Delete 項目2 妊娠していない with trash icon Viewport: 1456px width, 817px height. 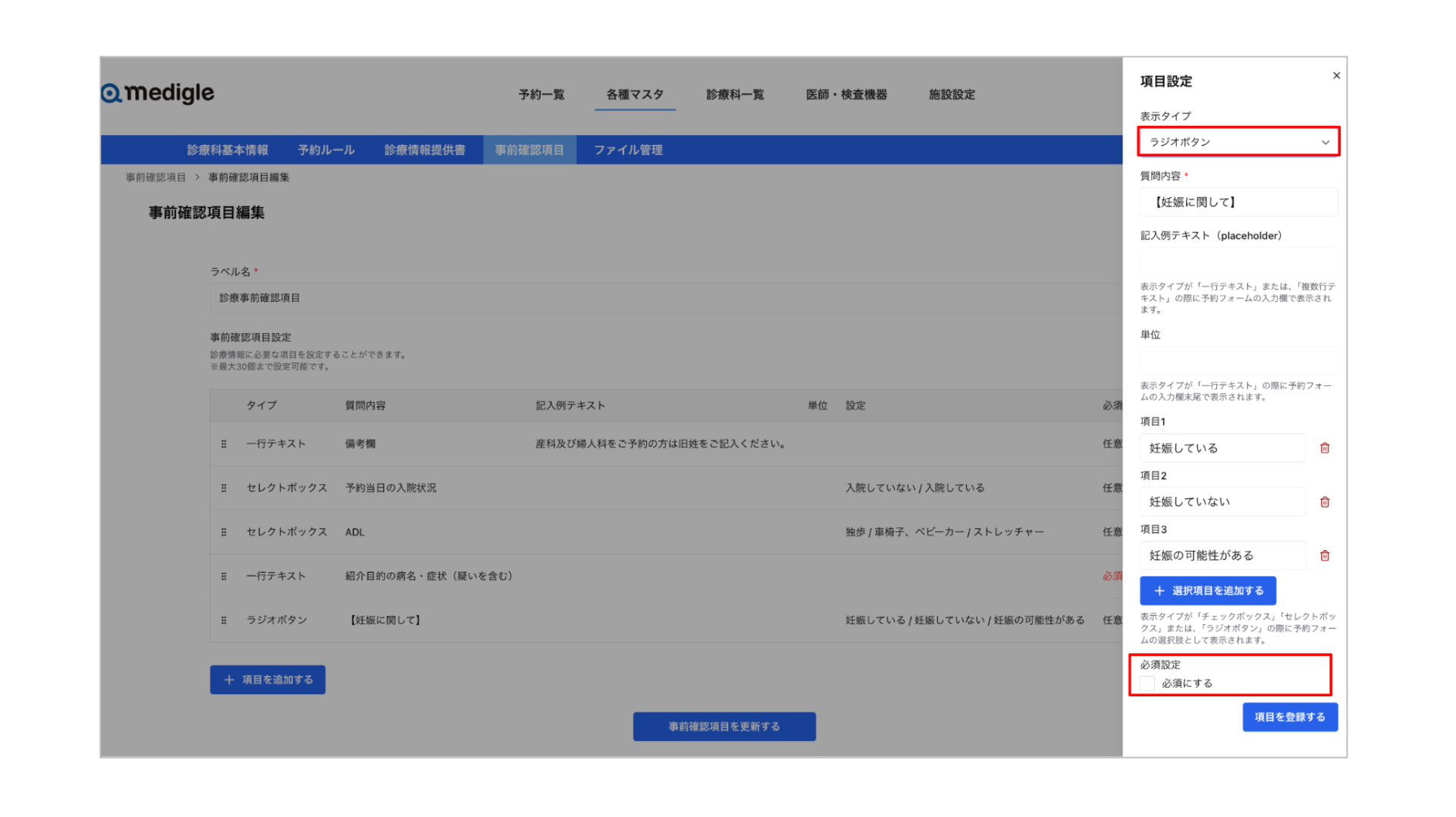point(1325,501)
